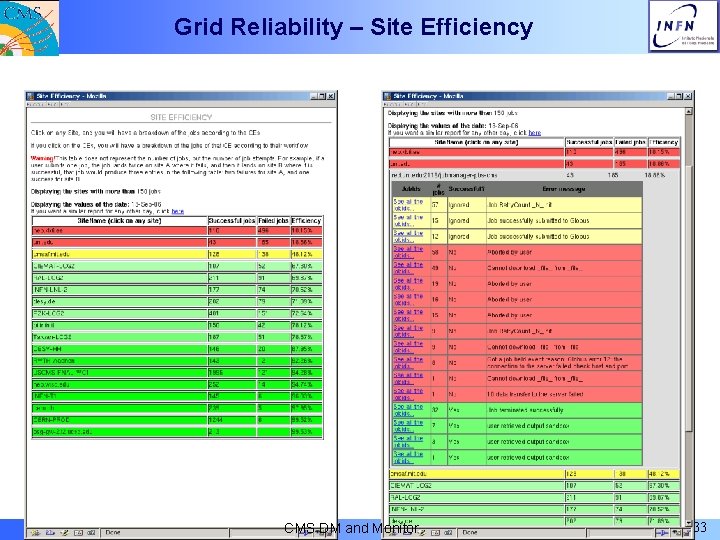Follow the 'here' link in left window

[x=178, y=212]
